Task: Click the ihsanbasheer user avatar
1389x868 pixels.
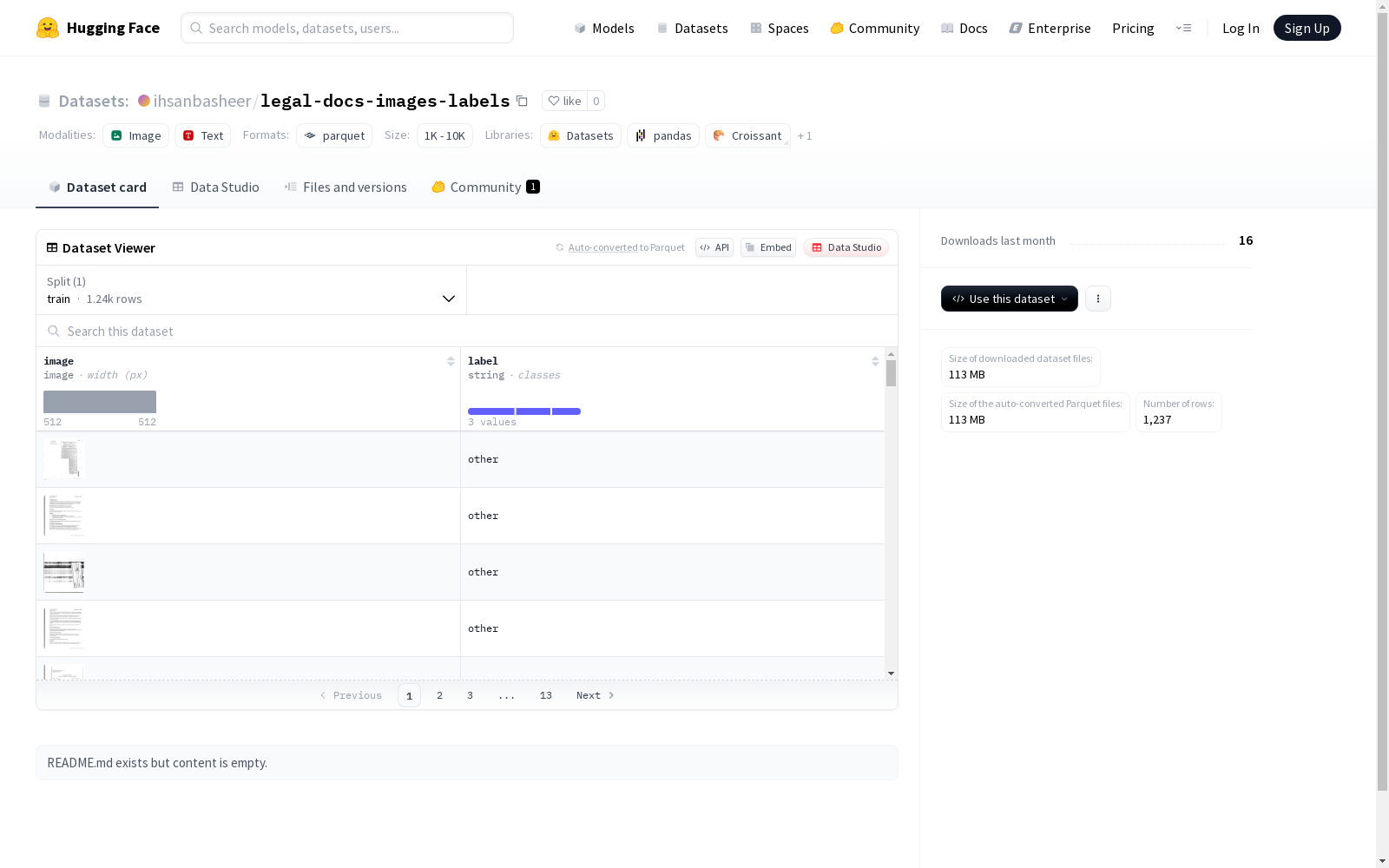Action: (x=144, y=101)
